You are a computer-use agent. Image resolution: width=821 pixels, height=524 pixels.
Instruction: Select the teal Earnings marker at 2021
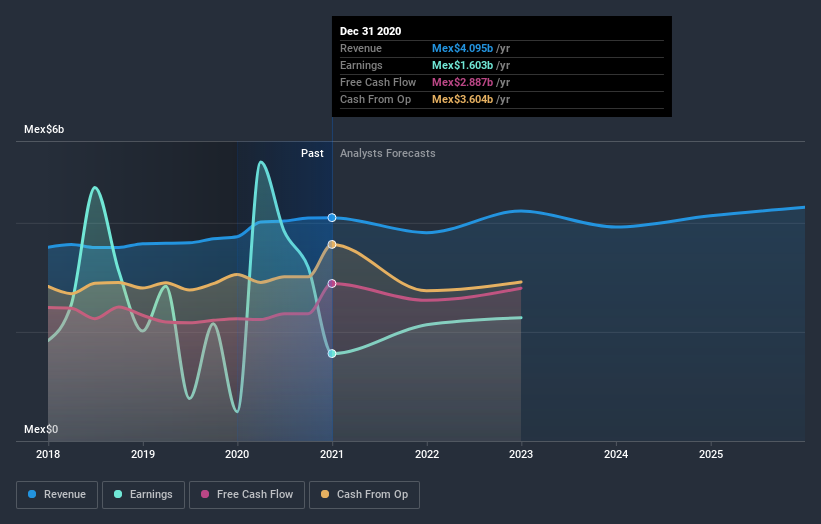(x=332, y=354)
